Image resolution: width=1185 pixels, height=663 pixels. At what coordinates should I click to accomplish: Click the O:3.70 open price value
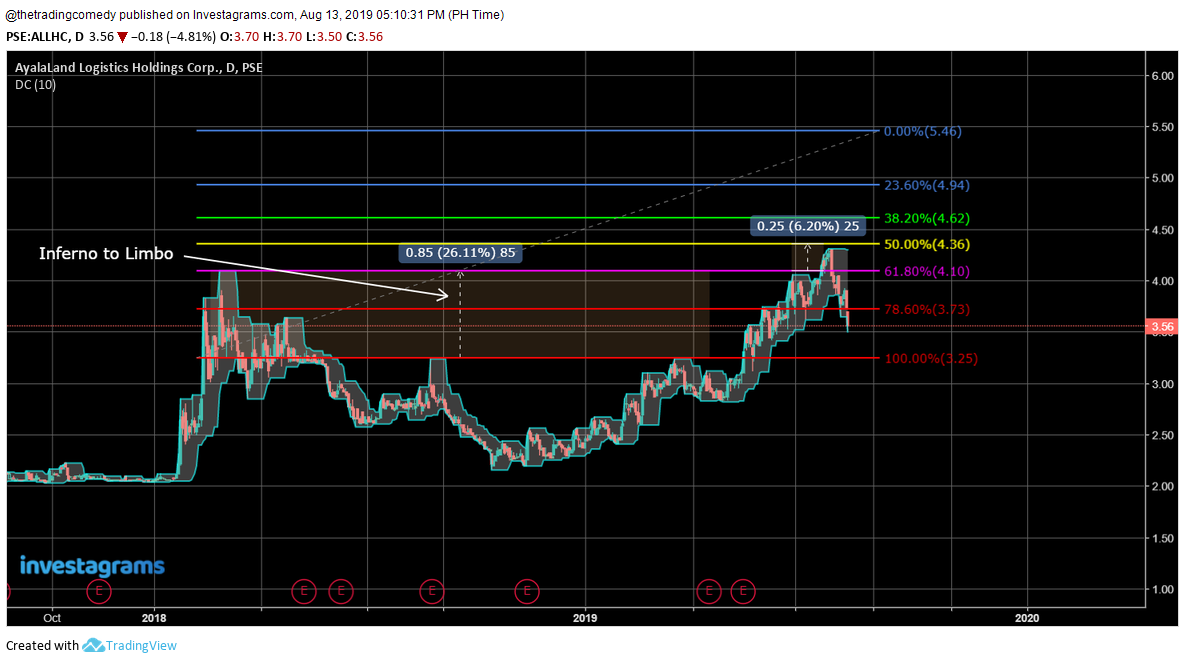240,37
